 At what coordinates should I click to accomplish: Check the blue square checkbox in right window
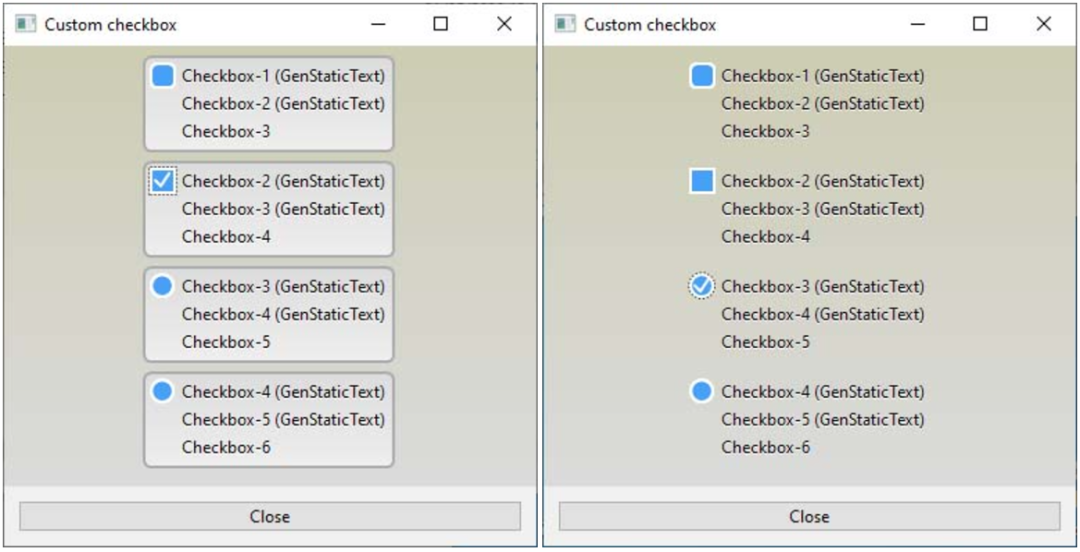click(x=702, y=181)
